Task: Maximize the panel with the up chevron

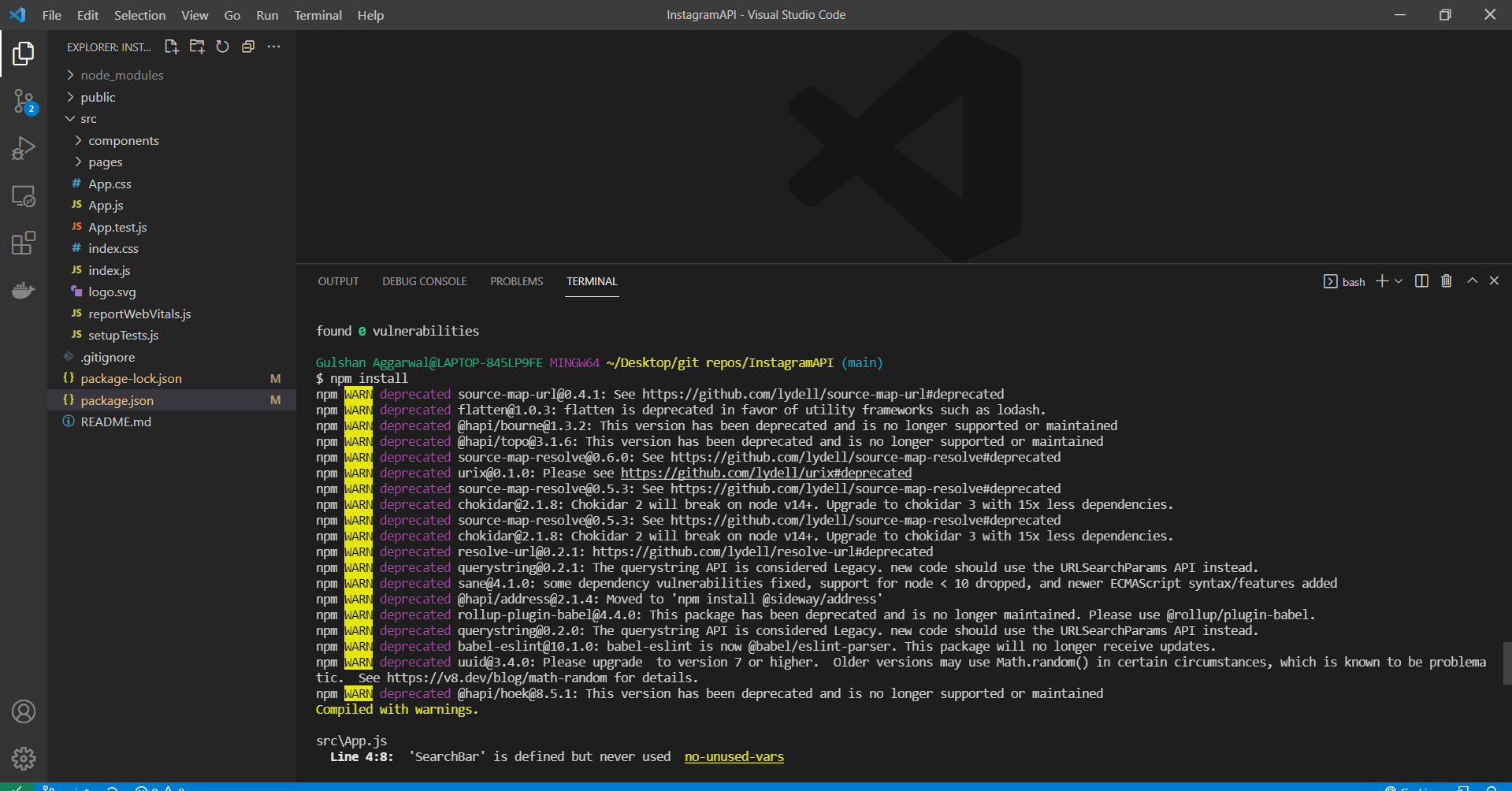Action: tap(1472, 280)
